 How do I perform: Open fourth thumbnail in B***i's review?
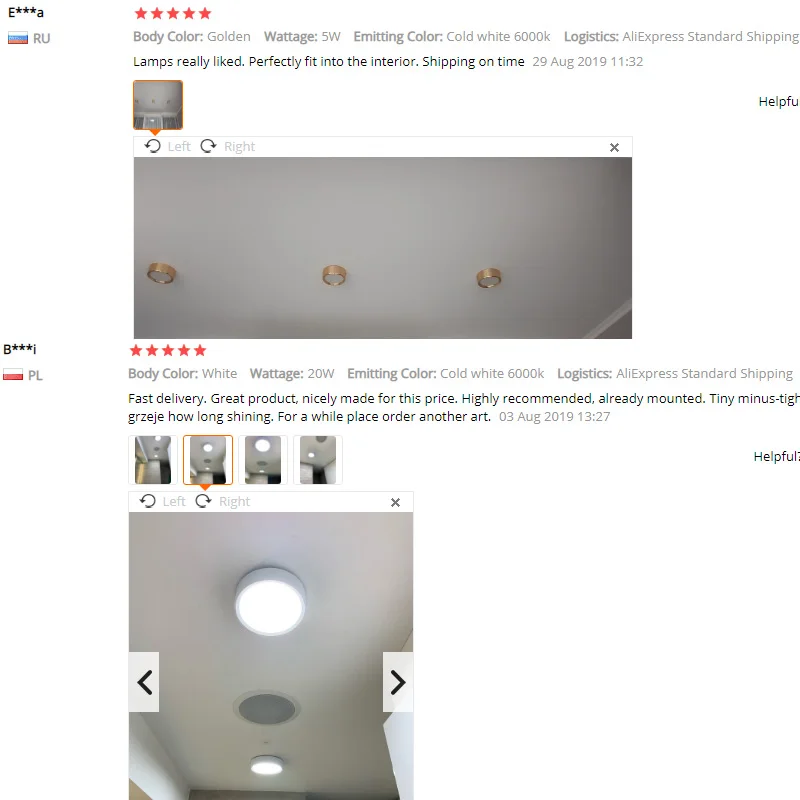pyautogui.click(x=318, y=460)
